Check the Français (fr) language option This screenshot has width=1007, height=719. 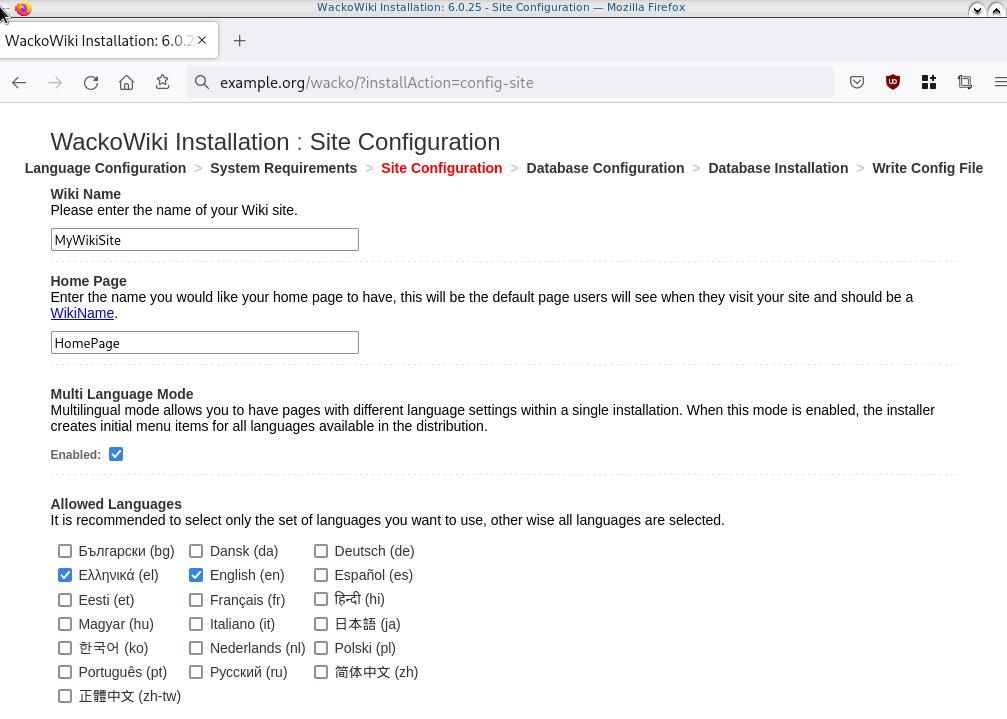point(196,600)
